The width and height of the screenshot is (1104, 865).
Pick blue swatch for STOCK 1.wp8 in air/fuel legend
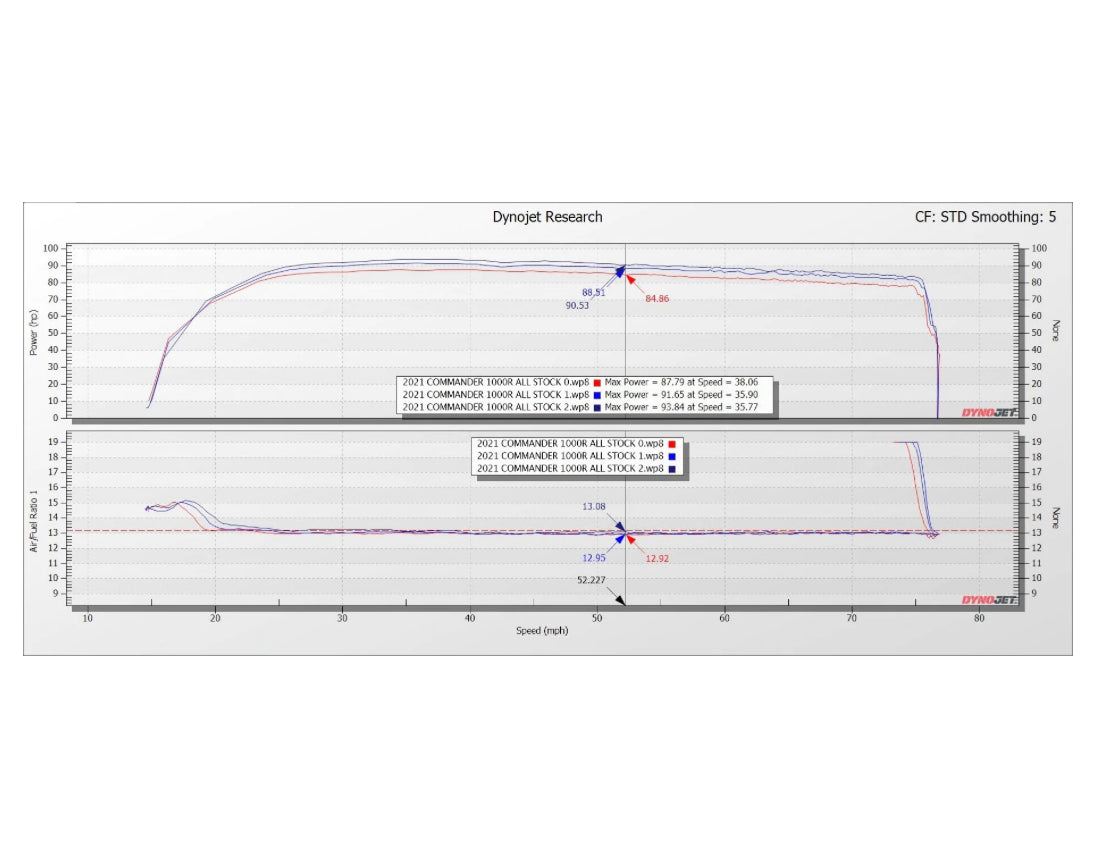pos(672,456)
